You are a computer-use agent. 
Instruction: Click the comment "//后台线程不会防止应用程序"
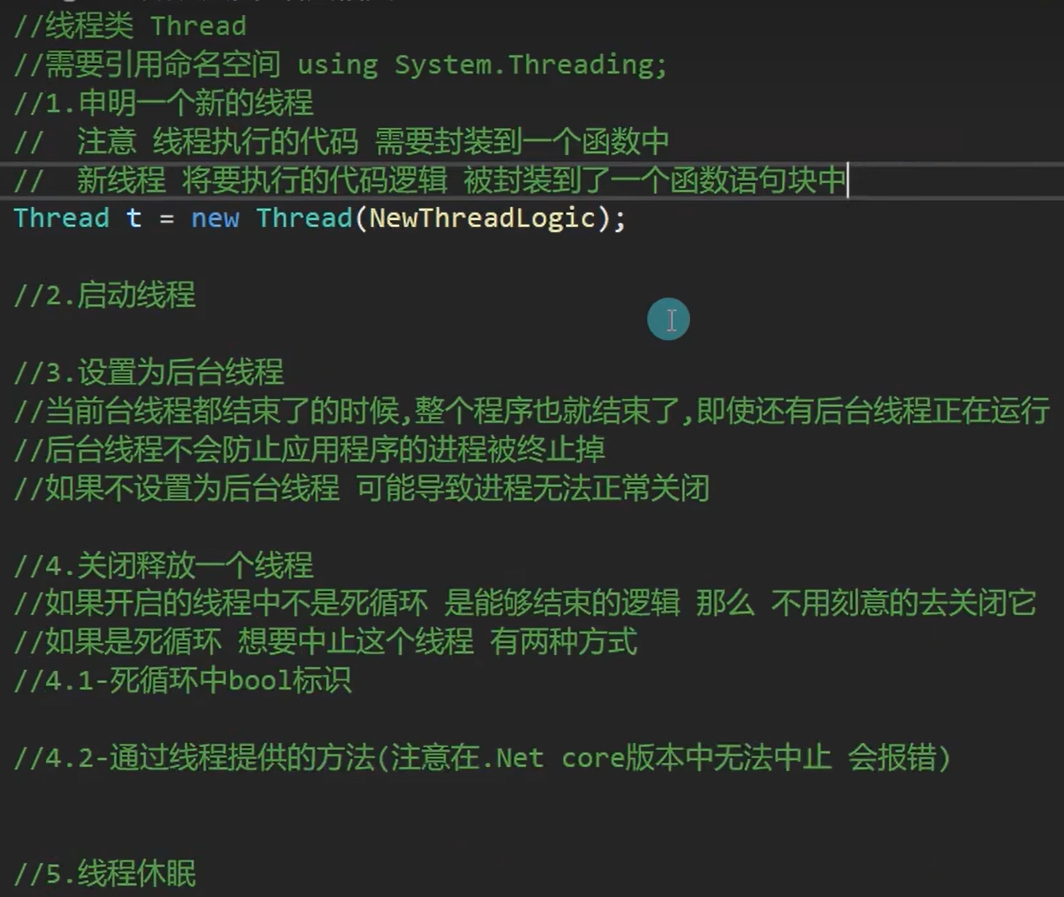[309, 450]
